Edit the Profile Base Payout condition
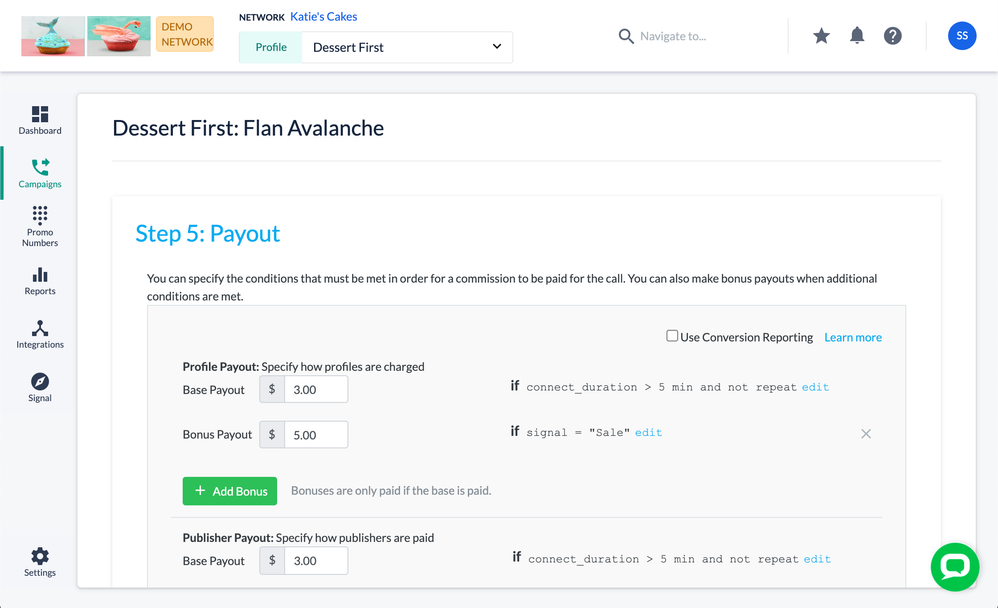Viewport: 998px width, 608px height. tap(815, 387)
